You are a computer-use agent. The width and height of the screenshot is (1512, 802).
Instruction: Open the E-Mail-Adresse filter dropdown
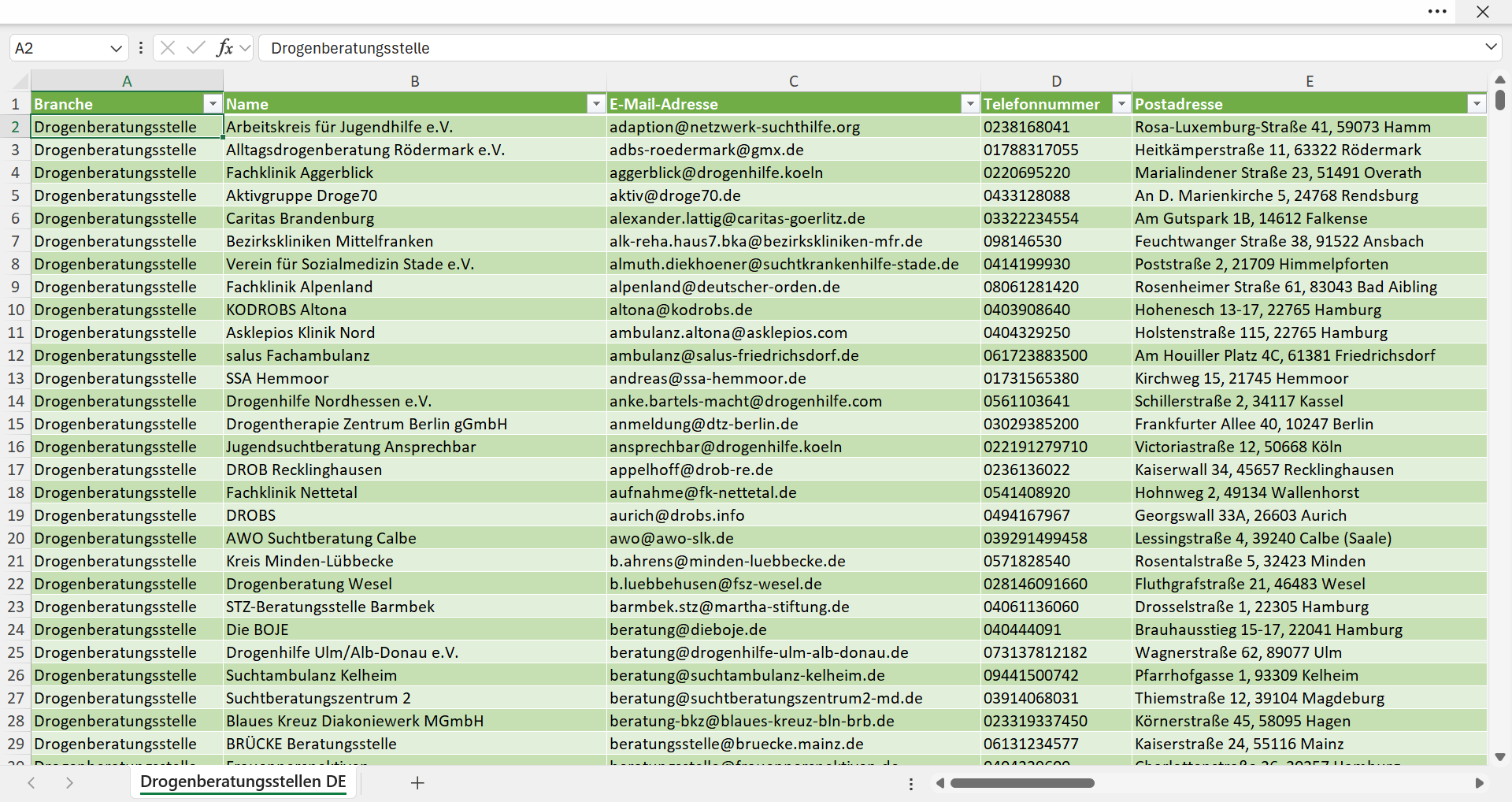coord(970,104)
